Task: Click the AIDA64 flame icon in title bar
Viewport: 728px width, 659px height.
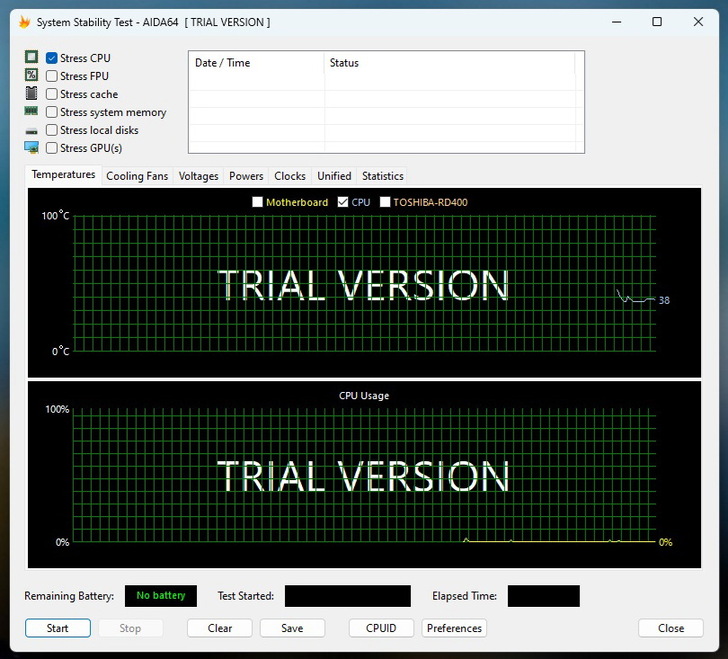Action: coord(25,22)
